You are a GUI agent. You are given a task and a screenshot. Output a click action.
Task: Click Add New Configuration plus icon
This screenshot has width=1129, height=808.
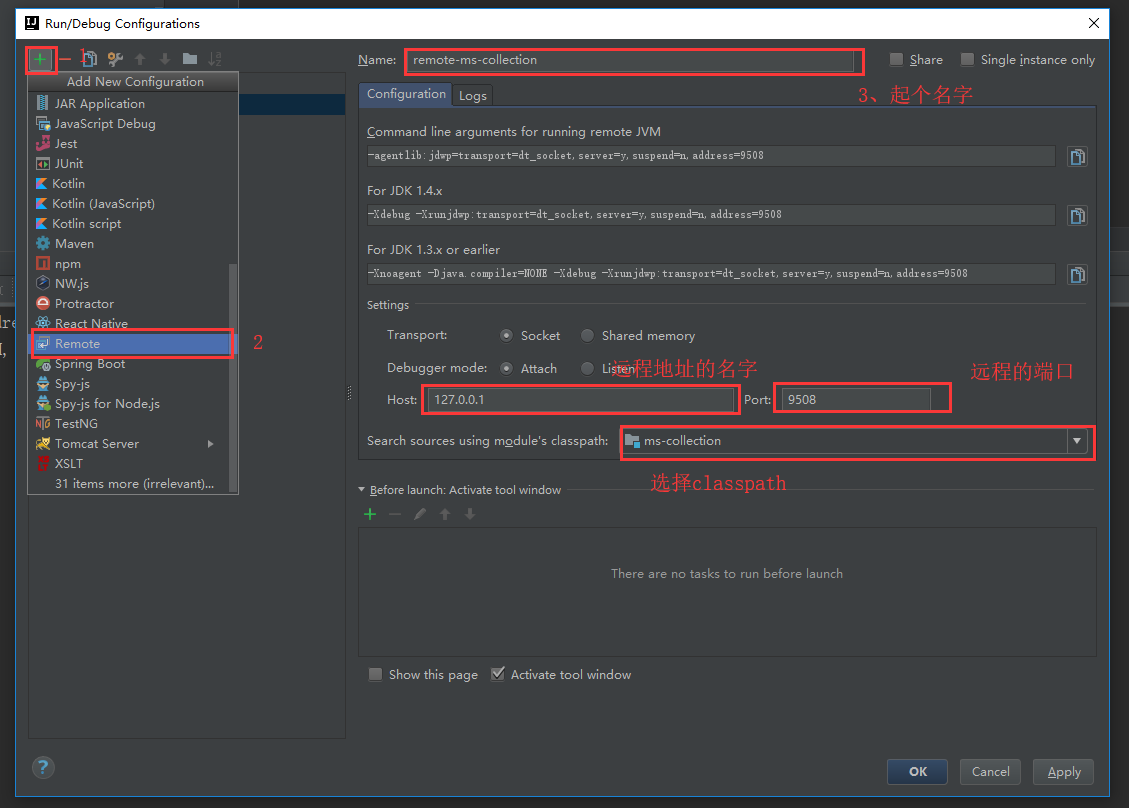coord(40,59)
